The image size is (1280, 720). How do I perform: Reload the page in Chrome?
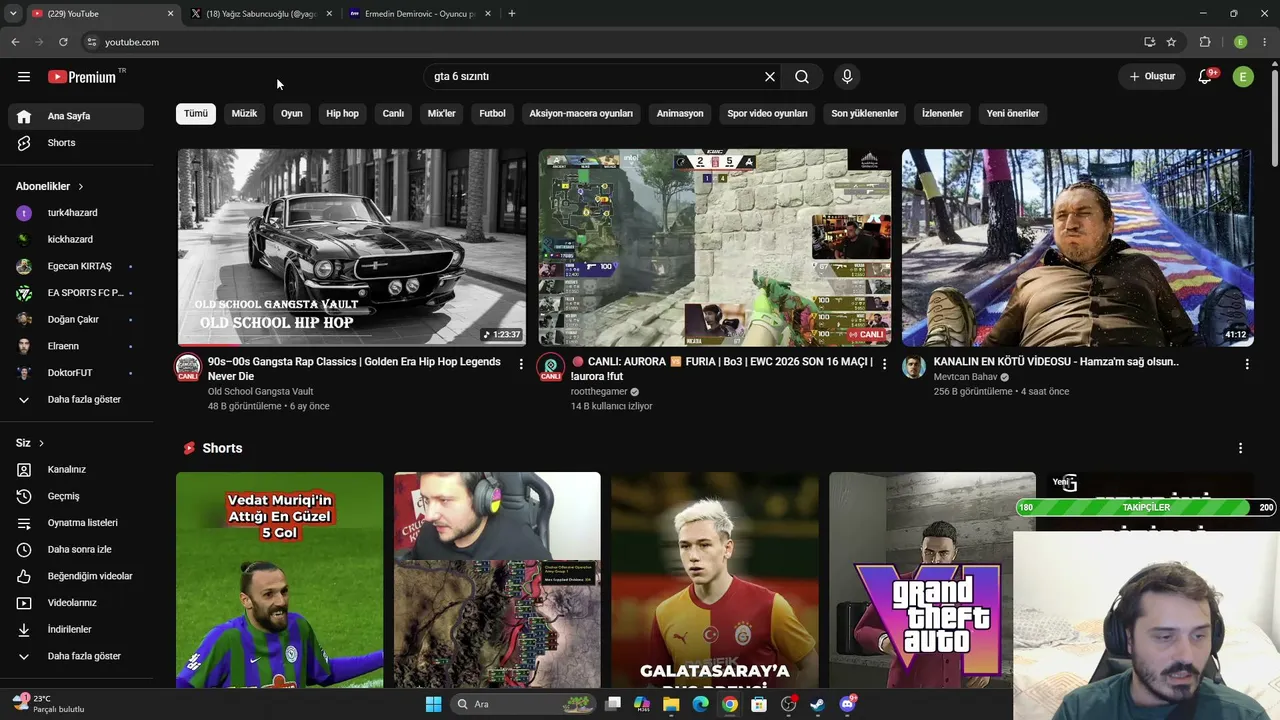tap(63, 42)
